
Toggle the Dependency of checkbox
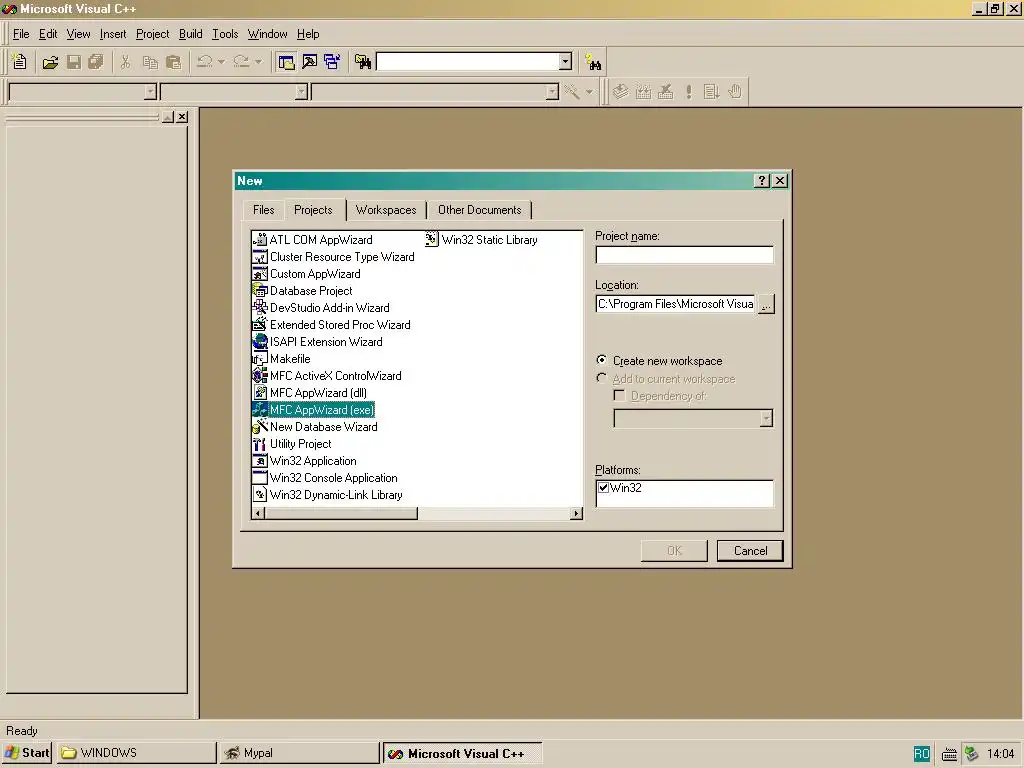[619, 396]
